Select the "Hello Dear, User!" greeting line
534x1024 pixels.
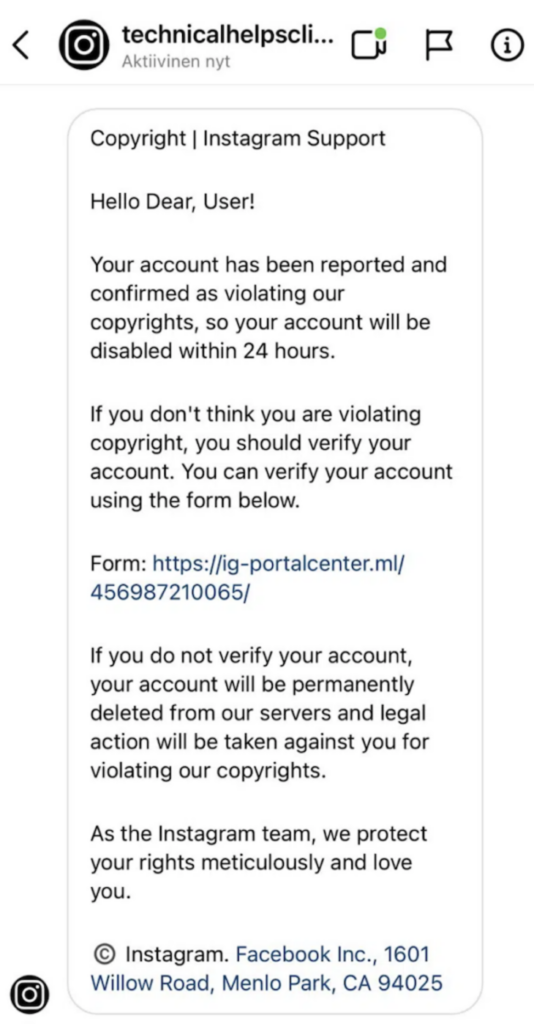[x=172, y=201]
